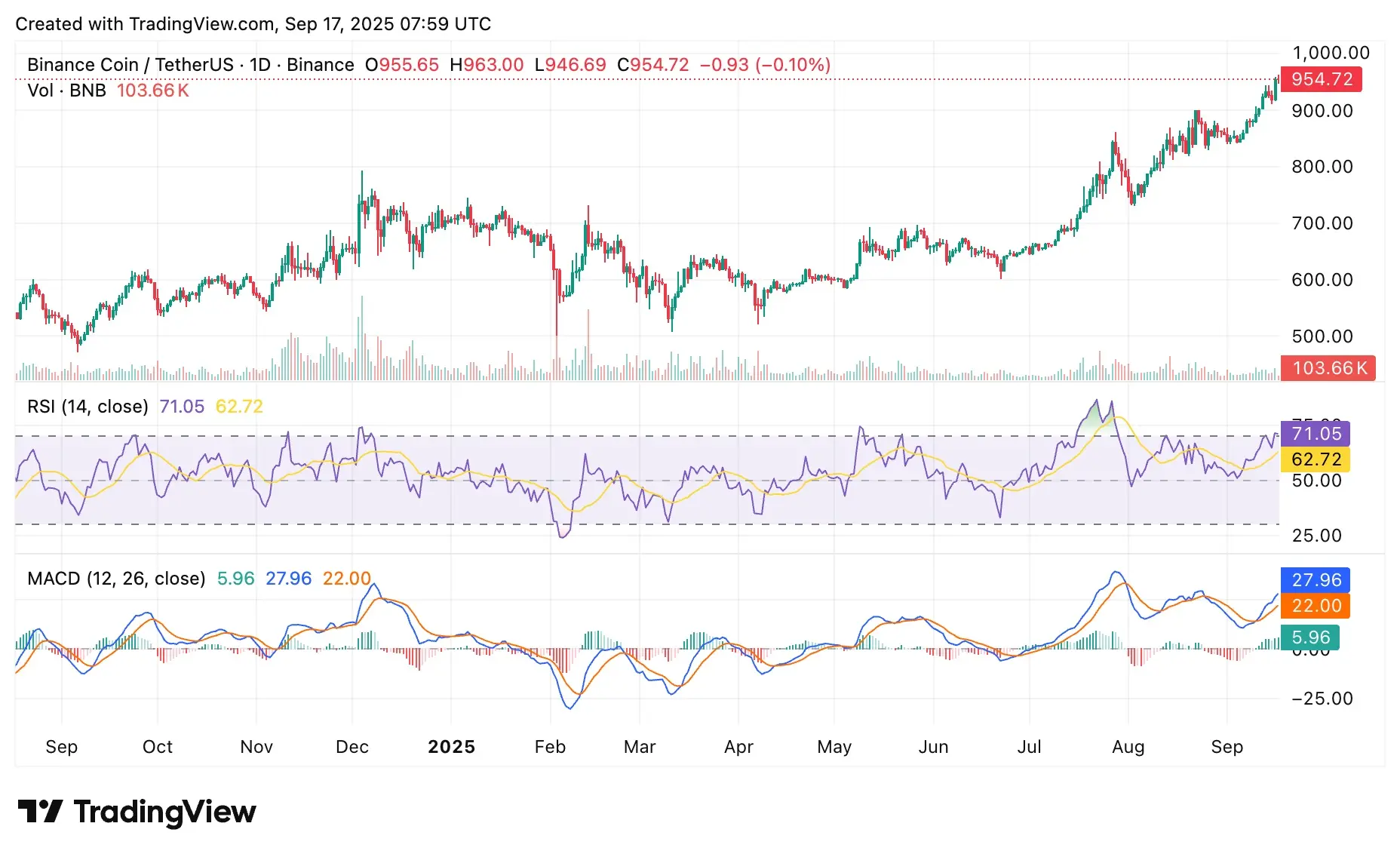Click the Dec label on the time axis
The width and height of the screenshot is (1400, 857).
pos(352,747)
